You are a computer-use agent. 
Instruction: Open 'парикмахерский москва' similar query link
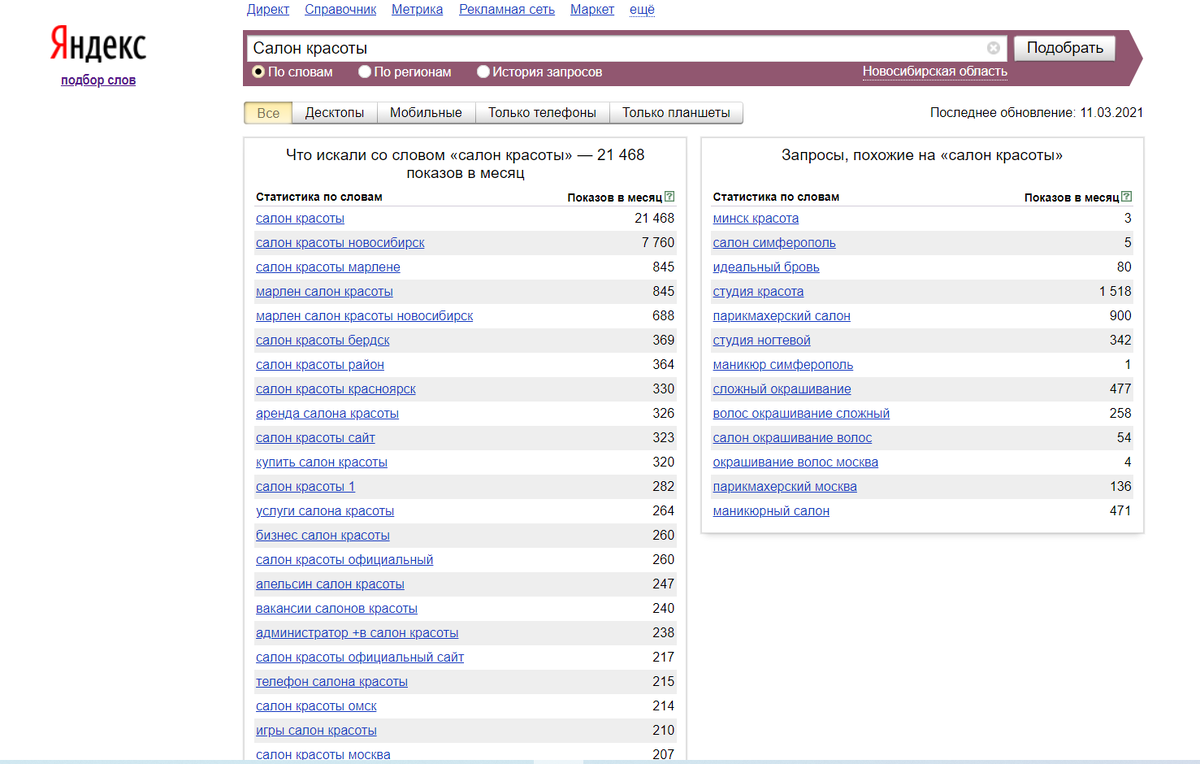tap(785, 487)
